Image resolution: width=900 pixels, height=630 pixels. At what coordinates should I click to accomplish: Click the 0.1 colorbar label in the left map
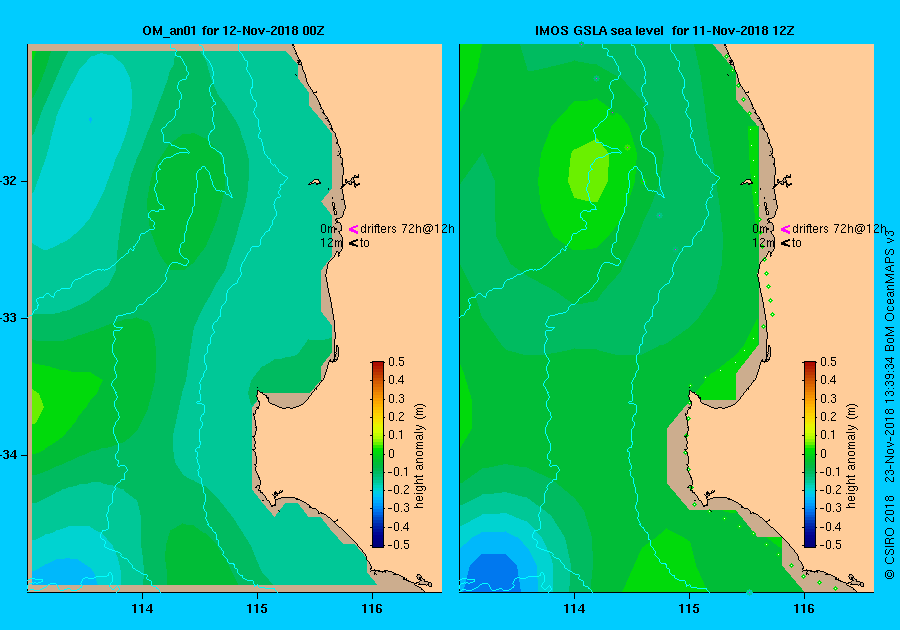pos(397,435)
